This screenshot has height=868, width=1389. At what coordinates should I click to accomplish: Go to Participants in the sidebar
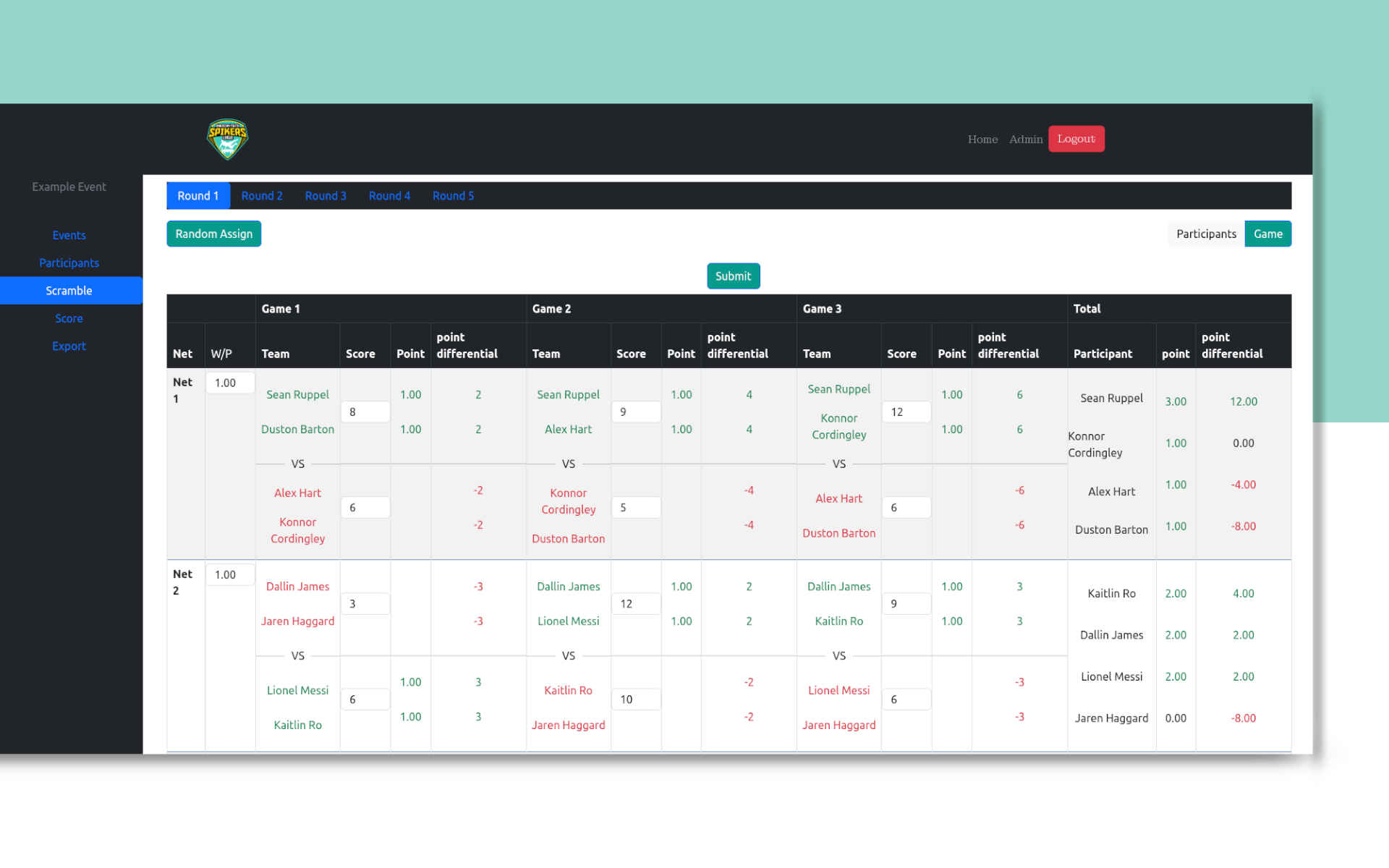tap(69, 263)
